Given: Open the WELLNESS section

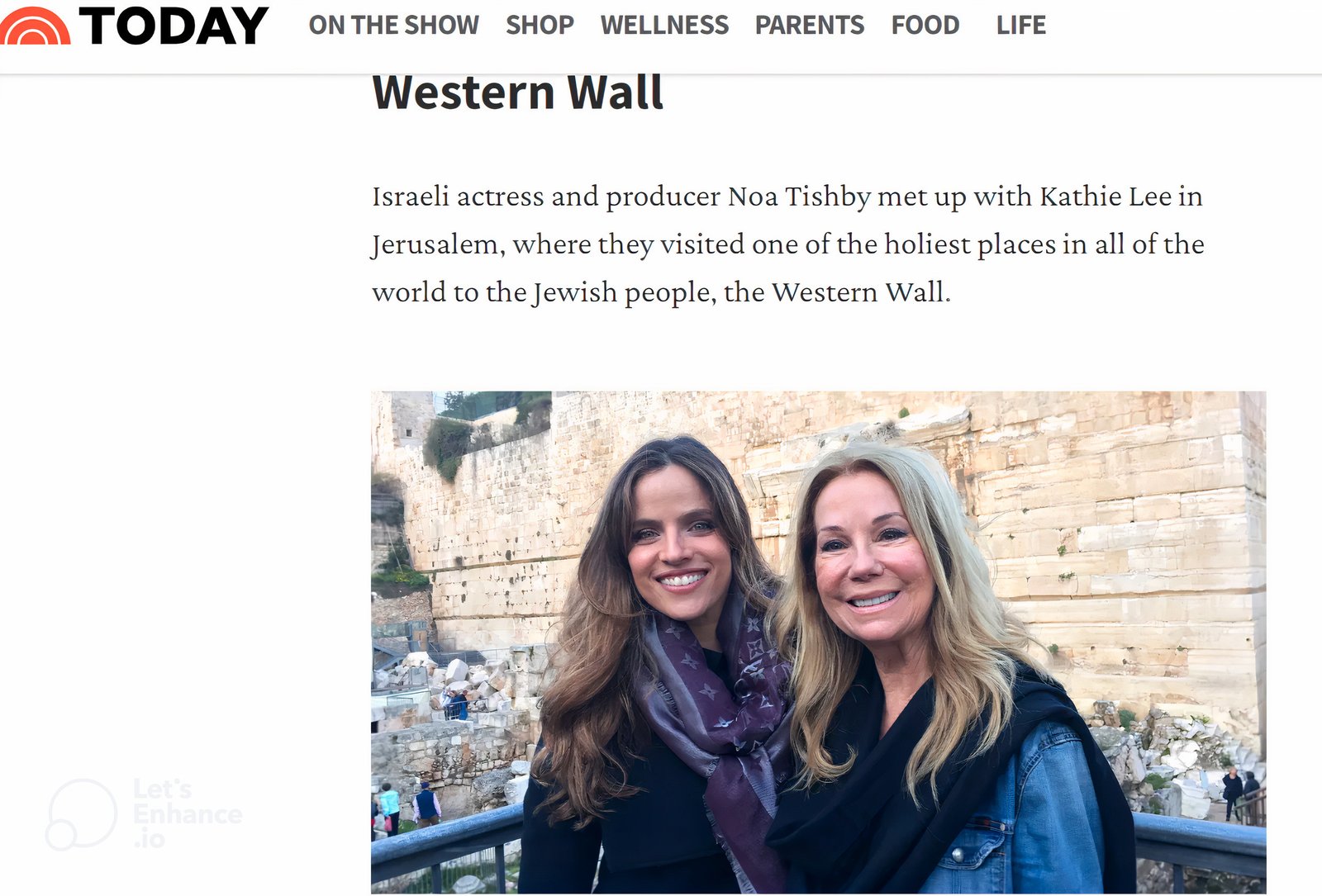Looking at the screenshot, I should point(664,26).
